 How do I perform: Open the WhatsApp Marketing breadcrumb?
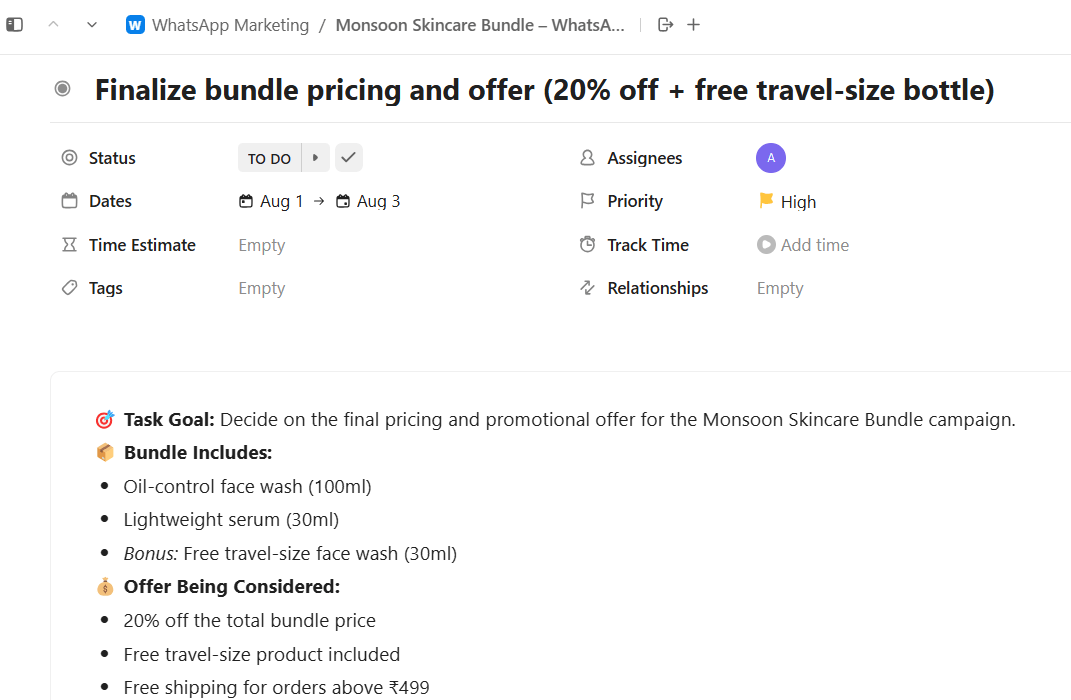pyautogui.click(x=230, y=25)
